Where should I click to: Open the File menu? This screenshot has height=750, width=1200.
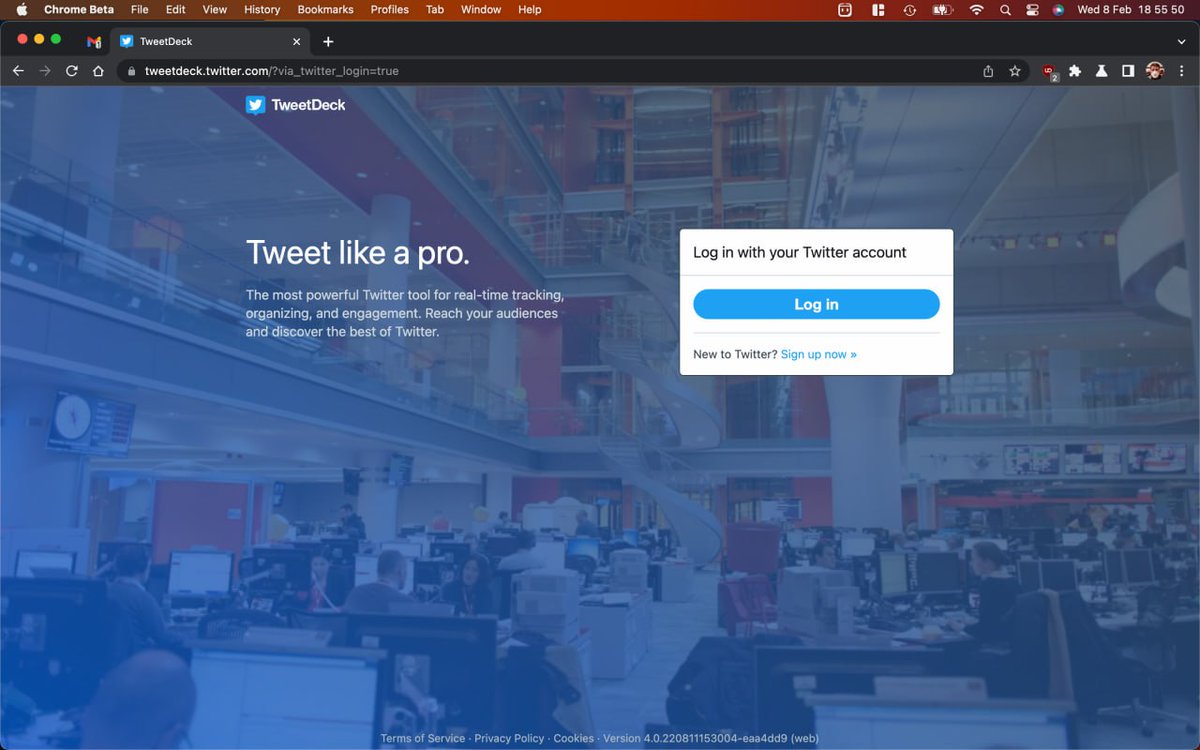(140, 10)
